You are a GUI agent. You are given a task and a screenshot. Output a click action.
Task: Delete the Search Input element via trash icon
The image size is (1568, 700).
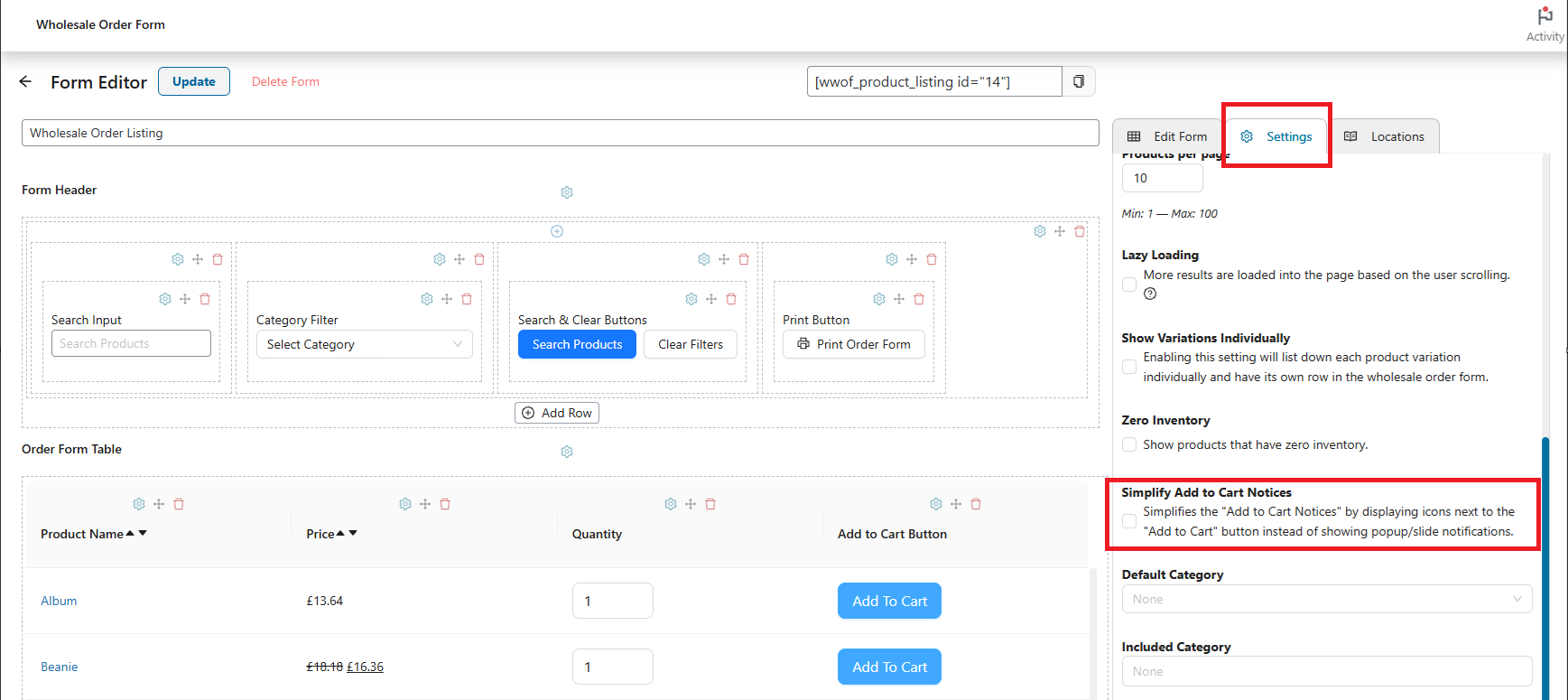click(205, 299)
